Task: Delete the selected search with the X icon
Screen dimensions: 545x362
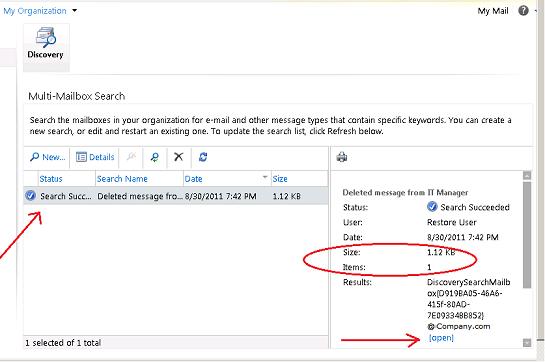Action: coord(178,157)
